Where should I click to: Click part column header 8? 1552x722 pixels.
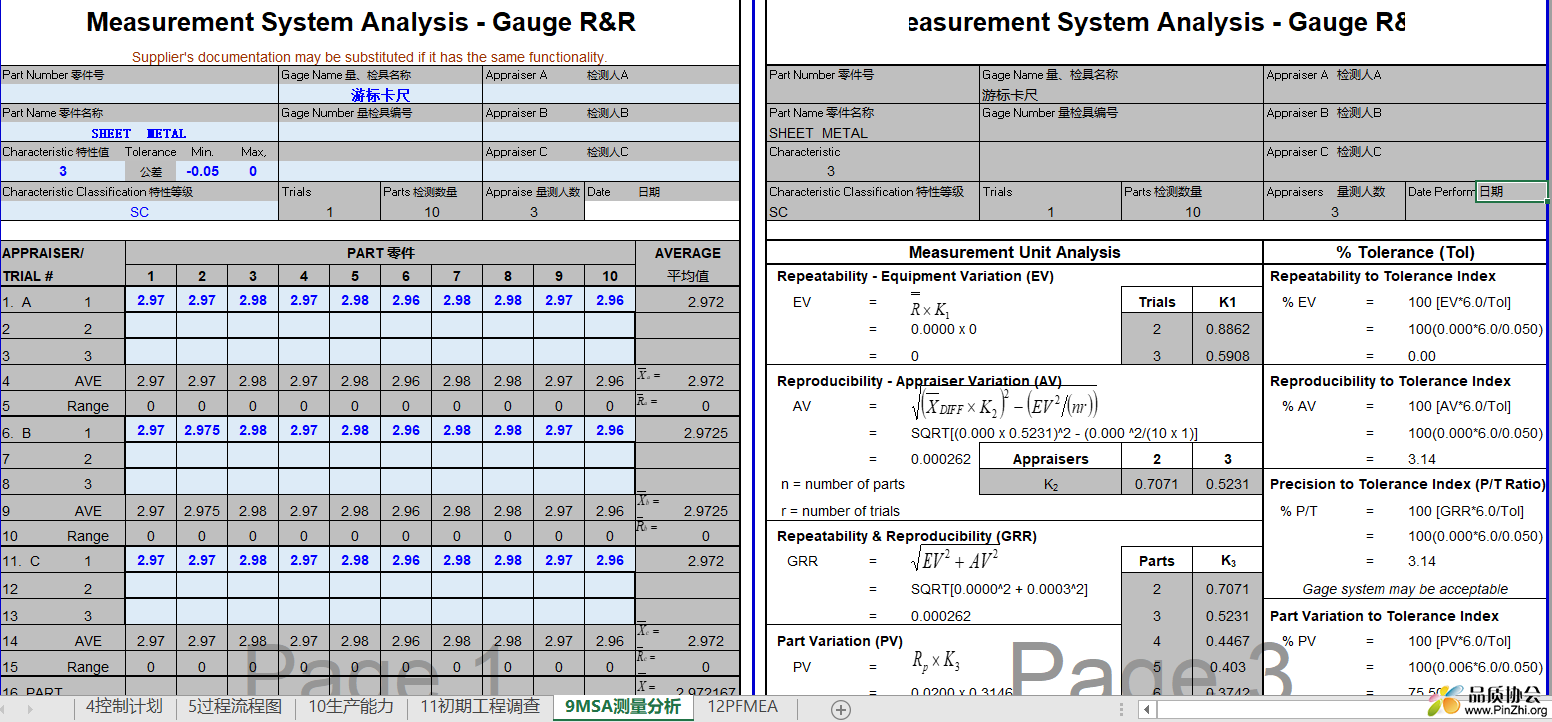click(508, 276)
